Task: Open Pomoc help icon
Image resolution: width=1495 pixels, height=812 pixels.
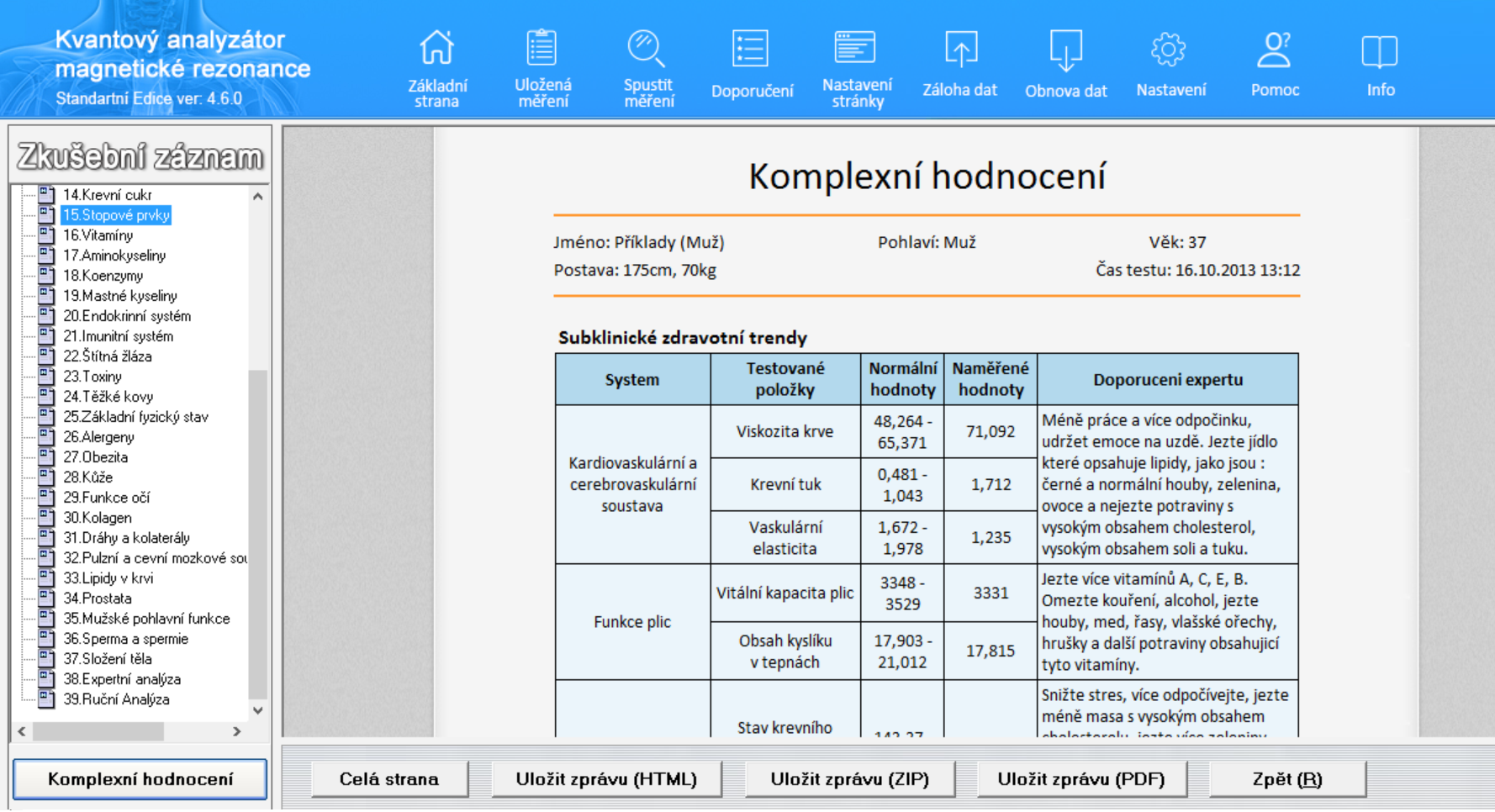Action: coord(1274,50)
